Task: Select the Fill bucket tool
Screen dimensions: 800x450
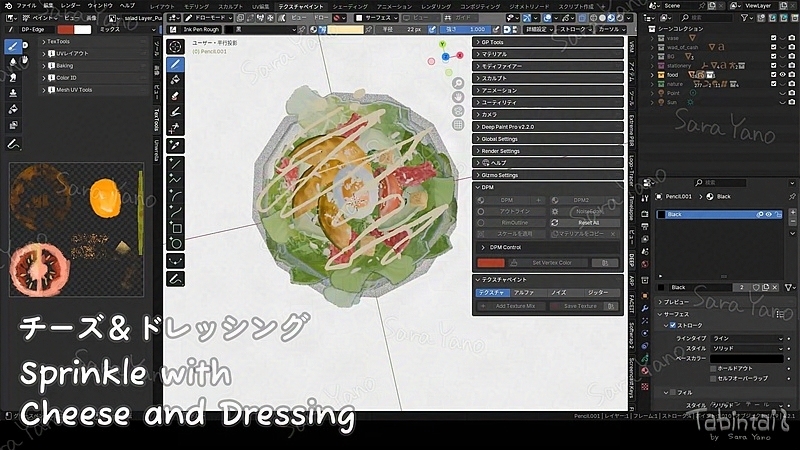Action: (176, 80)
